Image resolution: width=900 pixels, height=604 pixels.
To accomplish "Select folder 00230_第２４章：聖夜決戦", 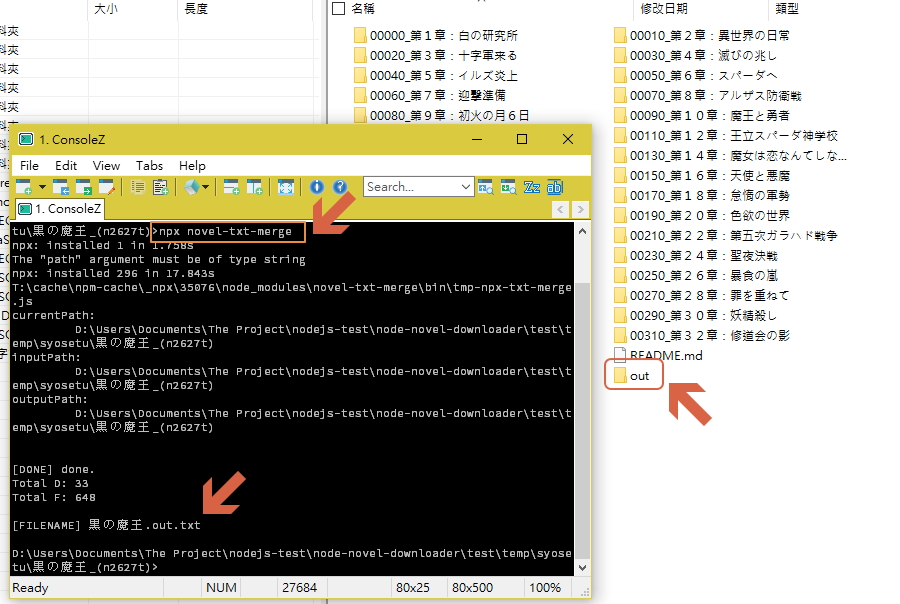I will click(x=696, y=255).
